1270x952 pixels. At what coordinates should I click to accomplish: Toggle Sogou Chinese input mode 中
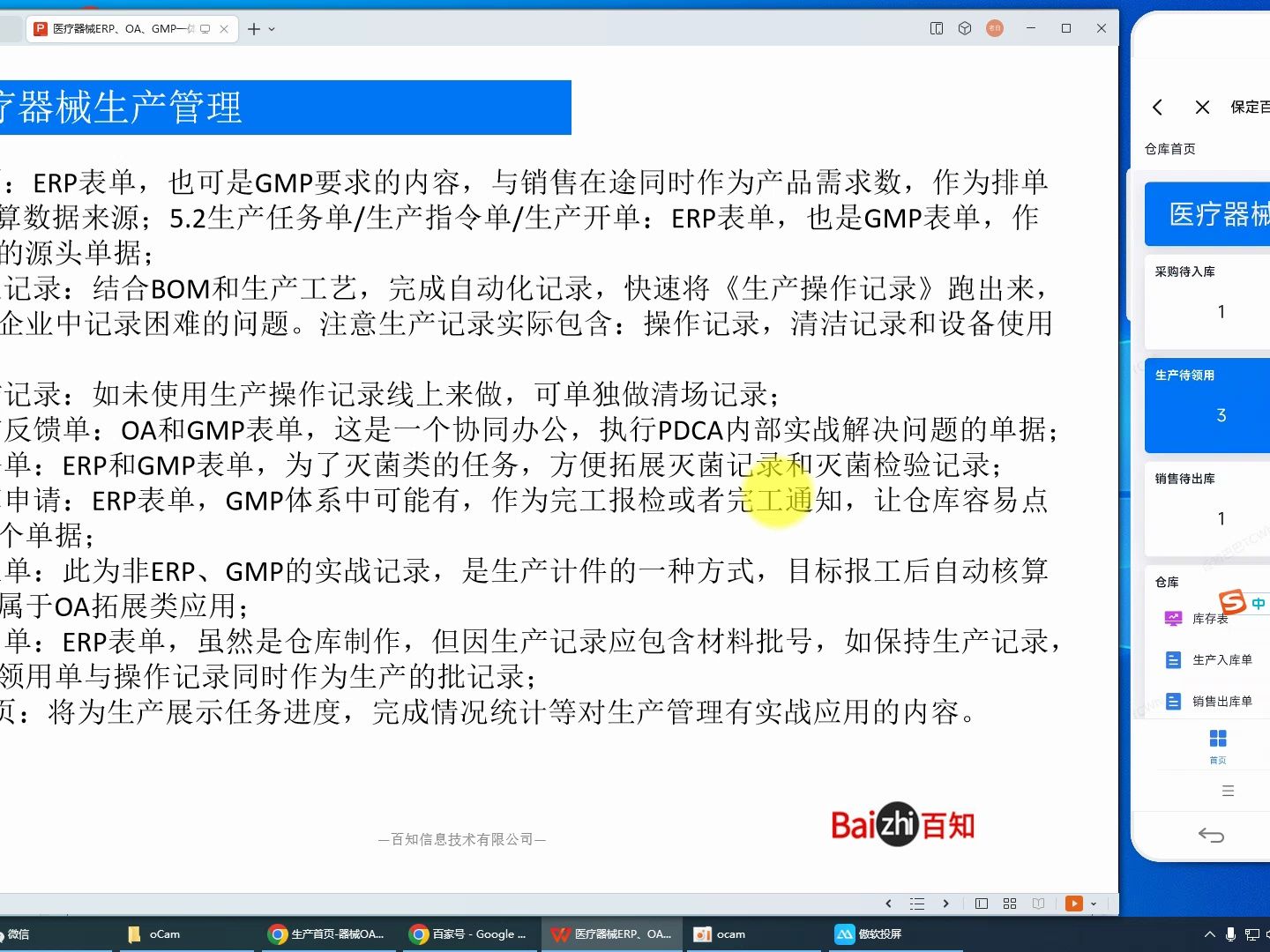click(1259, 604)
